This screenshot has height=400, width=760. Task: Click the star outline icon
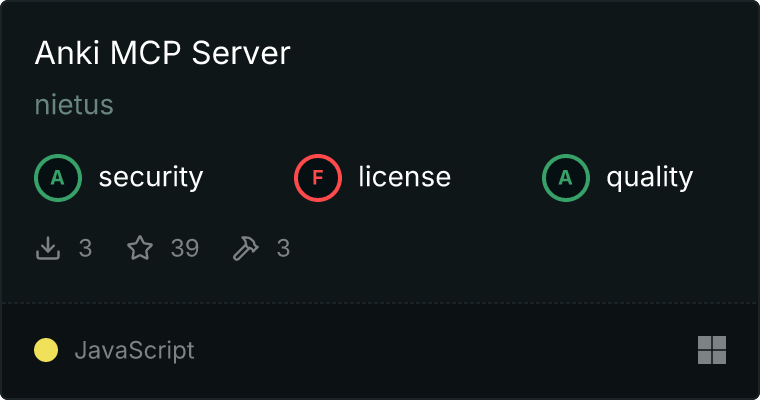click(140, 248)
